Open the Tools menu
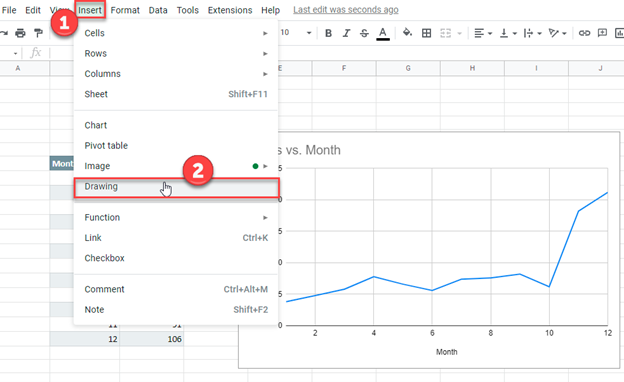This screenshot has height=382, width=624. click(x=187, y=10)
